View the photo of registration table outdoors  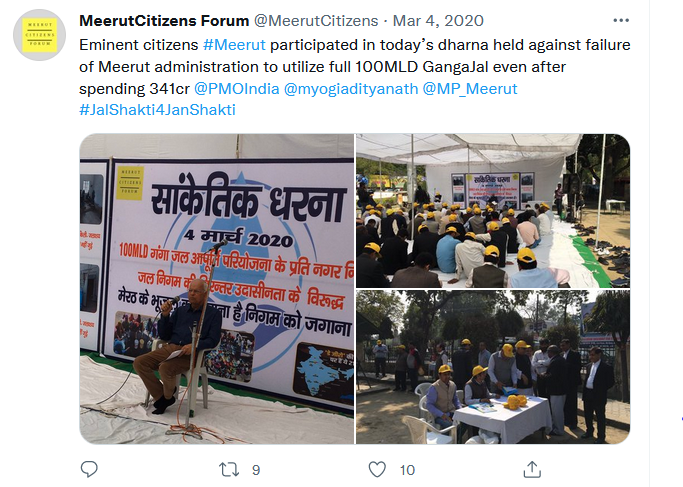[x=493, y=367]
